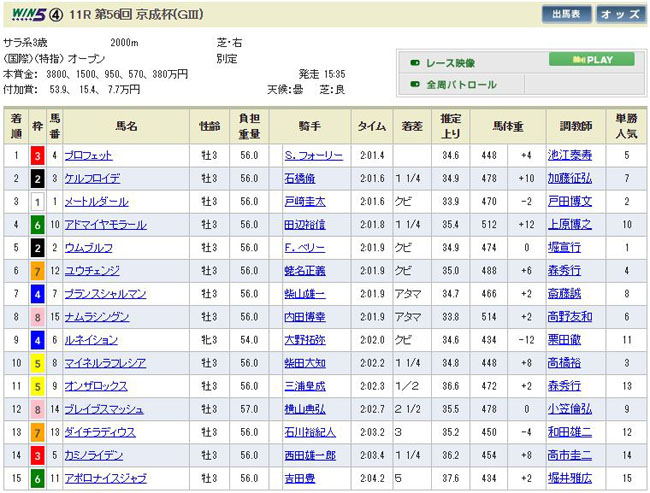Open horse ケルフロイデ link
650x493 pixels.
click(89, 179)
